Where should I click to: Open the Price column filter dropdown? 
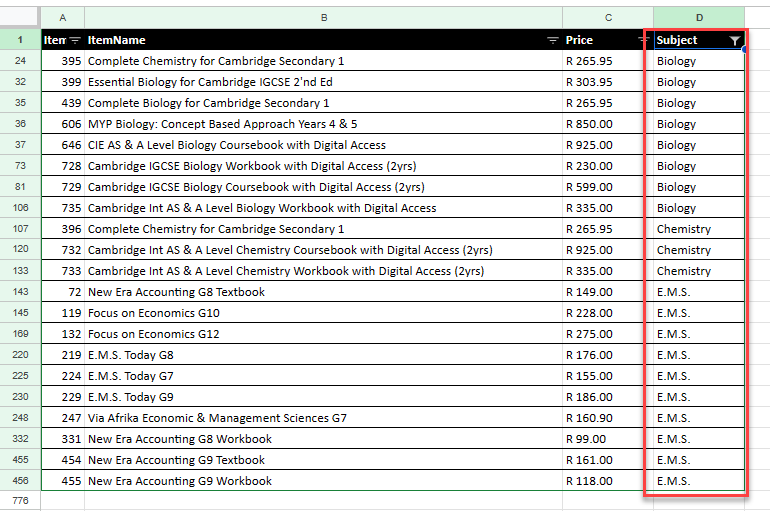pyautogui.click(x=644, y=41)
